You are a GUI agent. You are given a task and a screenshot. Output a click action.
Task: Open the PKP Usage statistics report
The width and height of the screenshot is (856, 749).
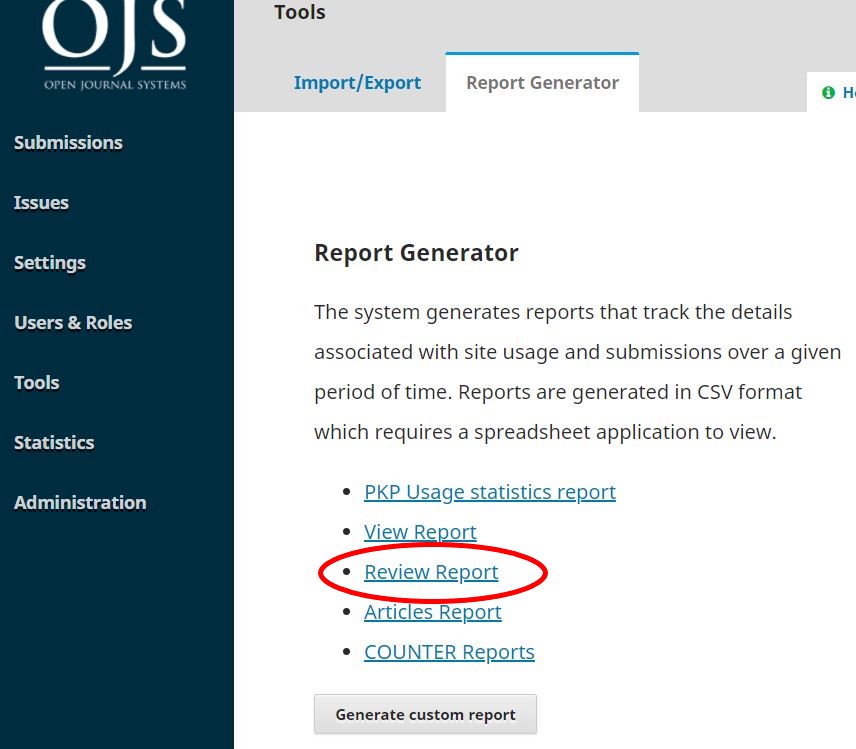pyautogui.click(x=490, y=492)
